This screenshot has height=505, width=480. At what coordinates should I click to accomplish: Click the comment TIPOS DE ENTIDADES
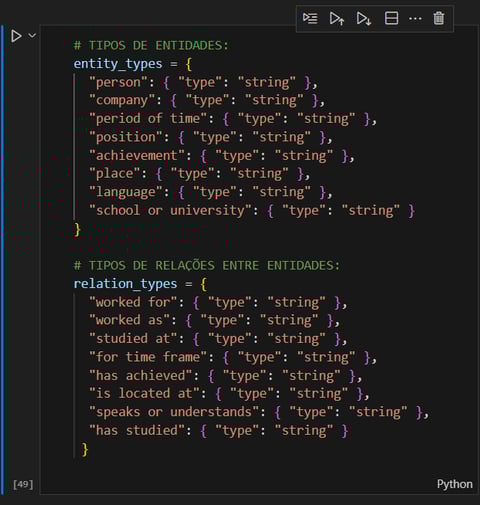click(151, 45)
